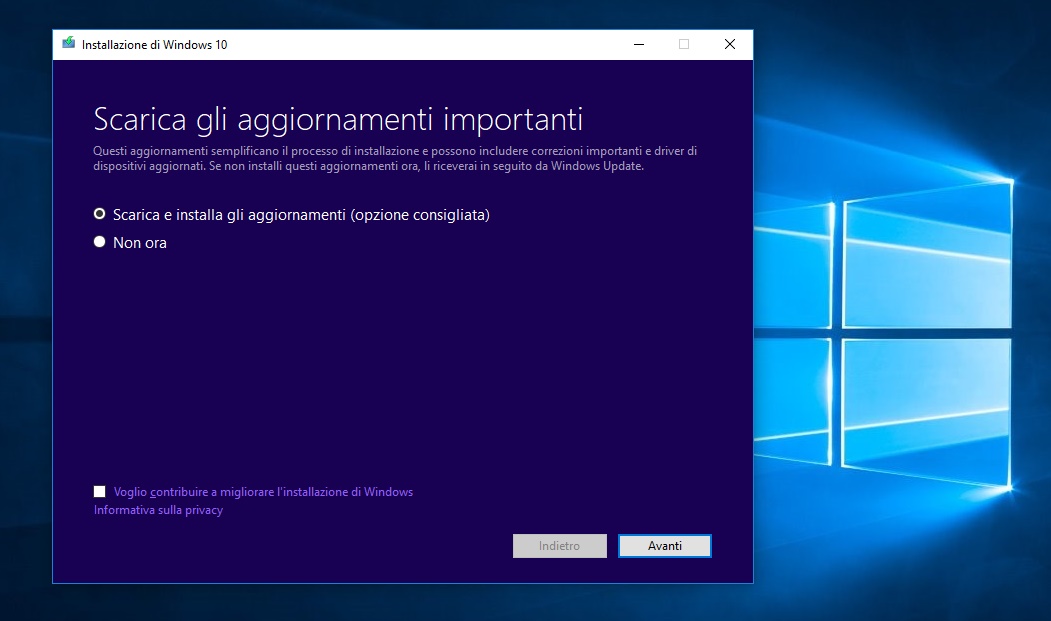Tick 'Voglio contribuire a migliorare l'installazione' checkbox
Viewport: 1051px width, 621px height.
(x=99, y=492)
